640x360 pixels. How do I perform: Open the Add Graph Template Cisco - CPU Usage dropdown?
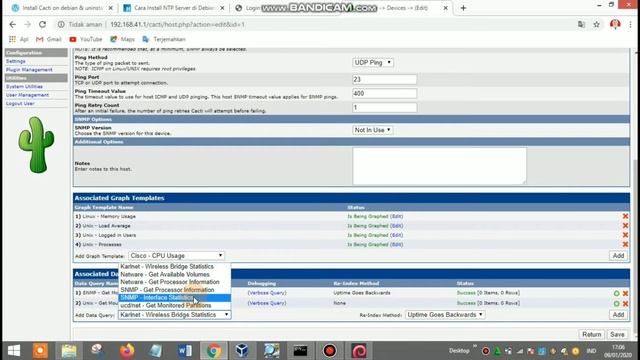[176, 256]
